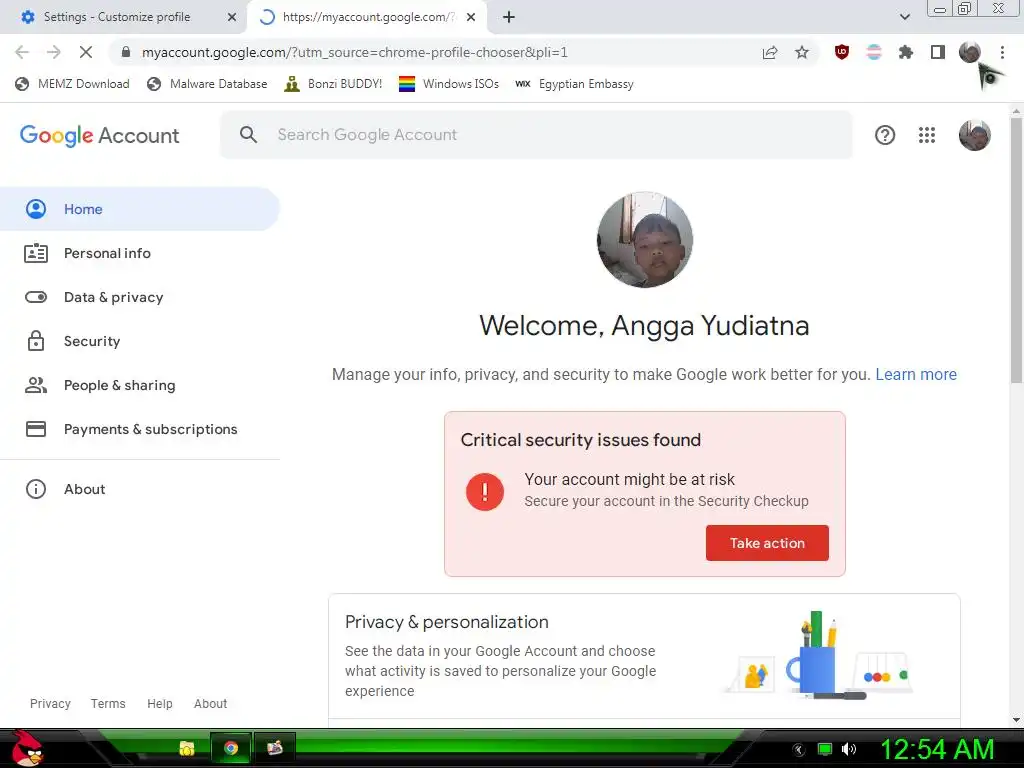Focus the Search Google Account field
This screenshot has height=768, width=1024.
click(x=536, y=135)
